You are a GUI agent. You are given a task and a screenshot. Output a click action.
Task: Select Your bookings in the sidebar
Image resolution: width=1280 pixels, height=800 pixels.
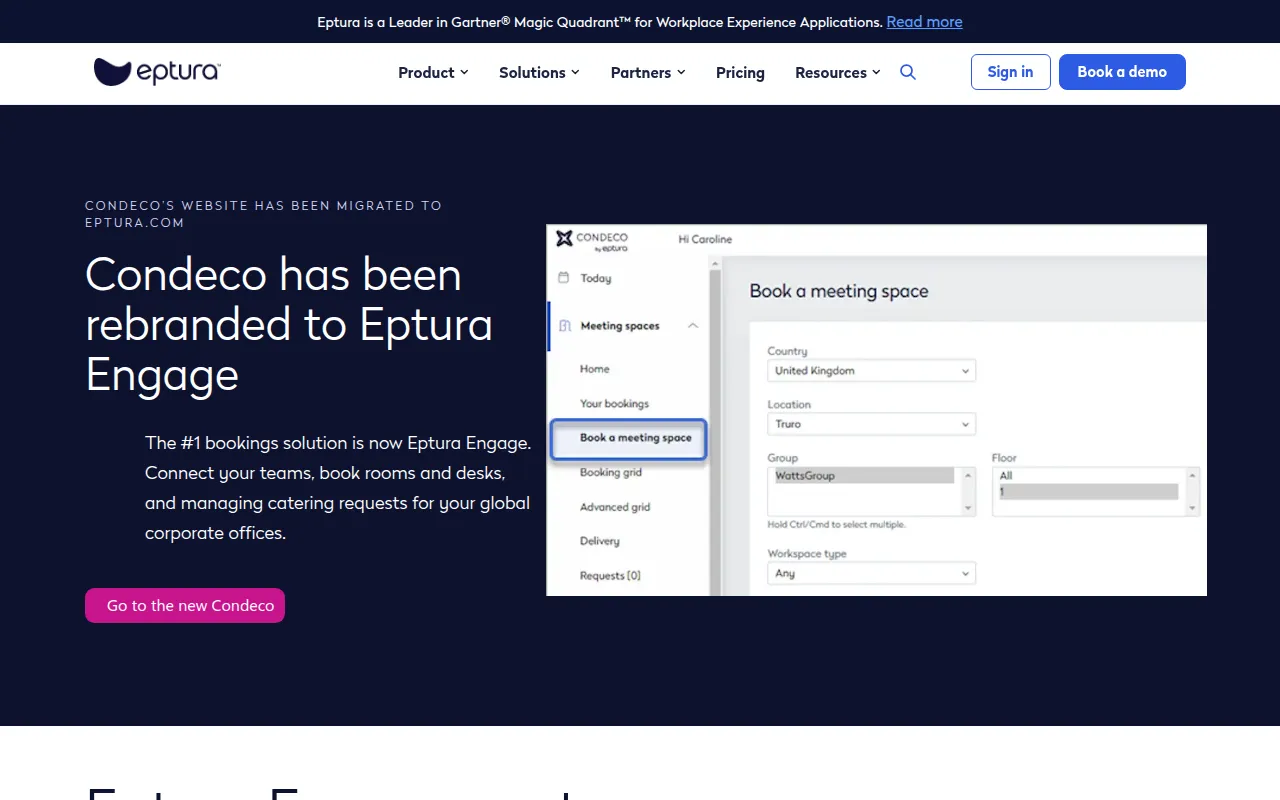(614, 404)
